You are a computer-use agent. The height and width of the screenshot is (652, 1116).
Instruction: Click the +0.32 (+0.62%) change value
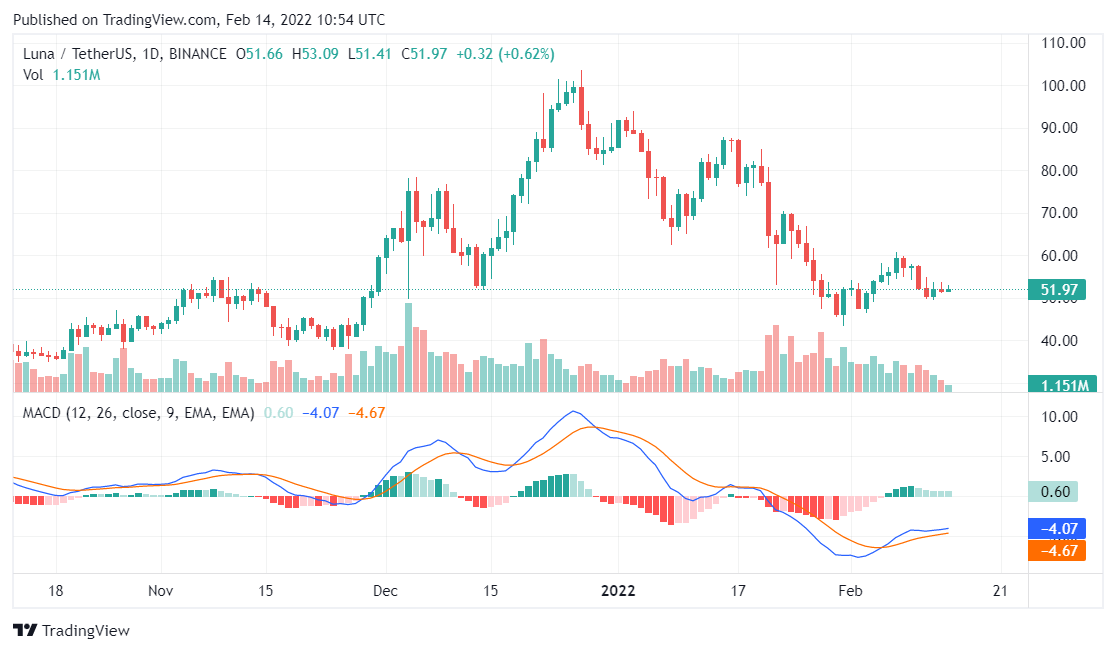point(505,54)
